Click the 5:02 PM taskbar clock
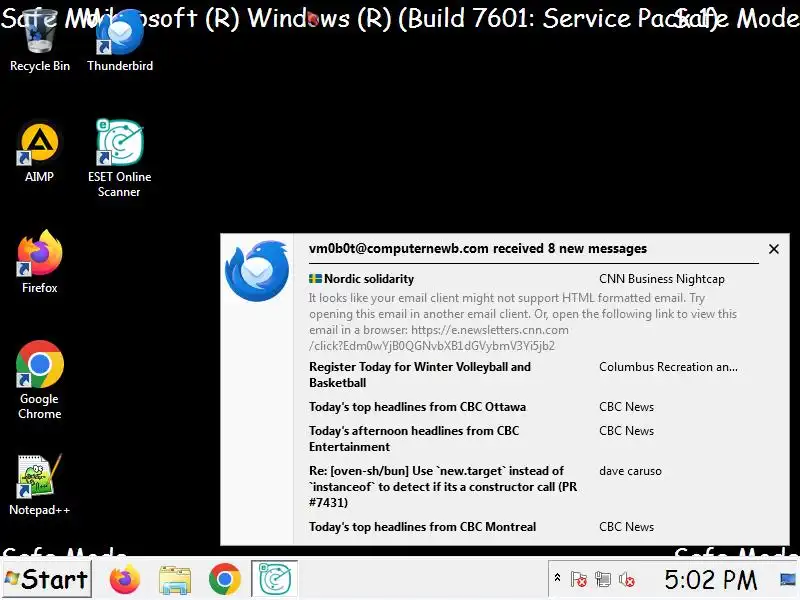The image size is (800, 600). (710, 580)
